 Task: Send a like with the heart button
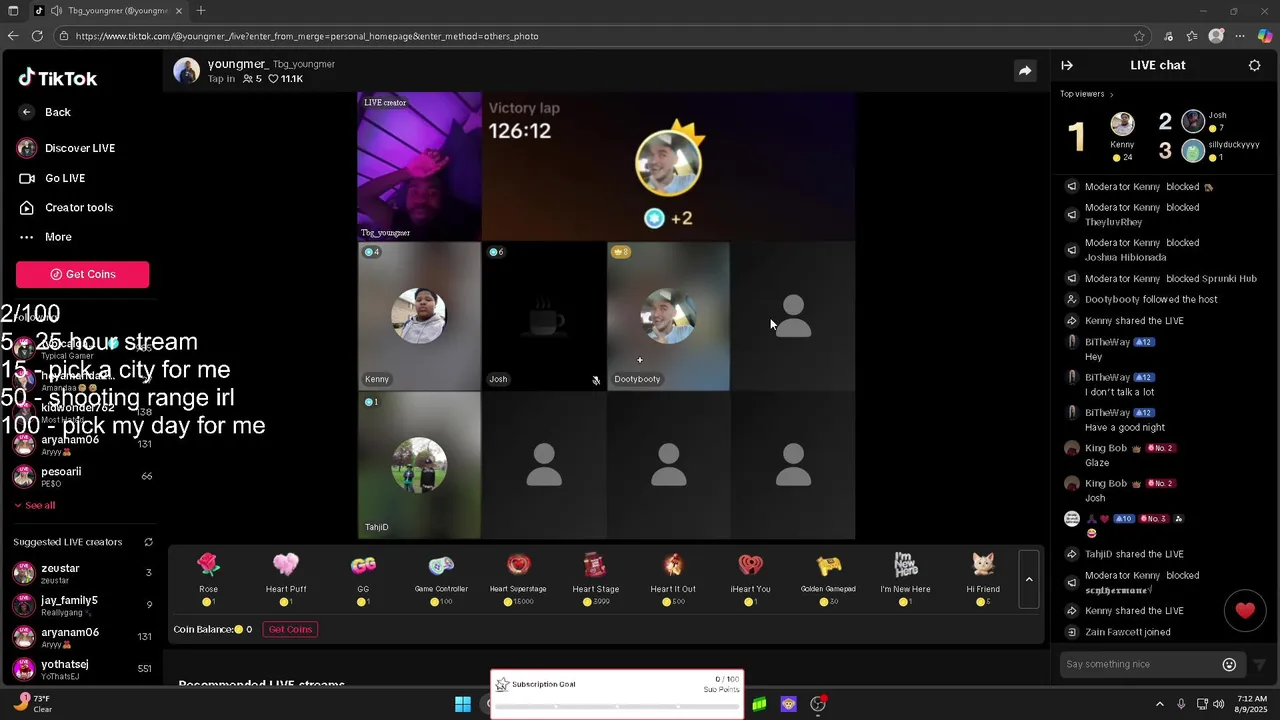click(x=1245, y=611)
